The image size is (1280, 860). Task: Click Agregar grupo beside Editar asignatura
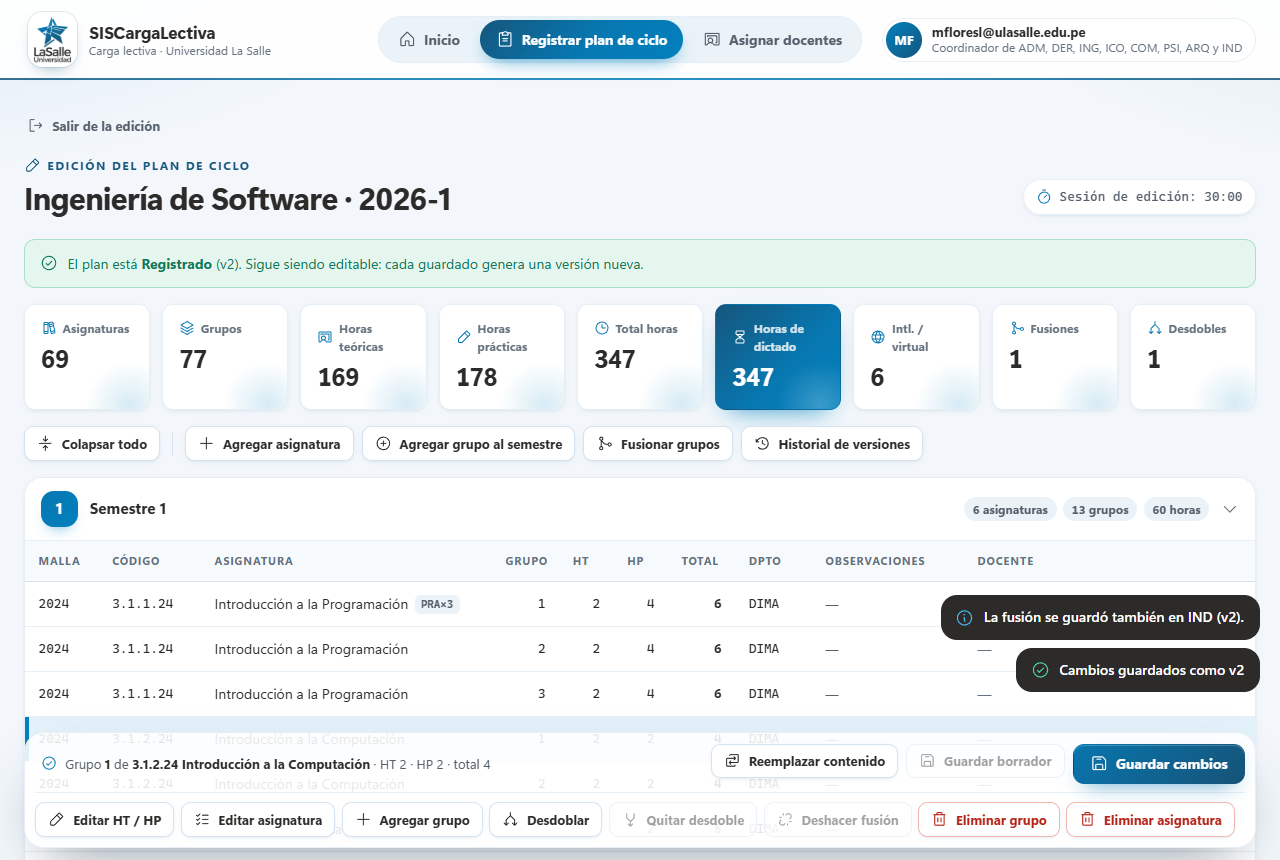click(412, 820)
